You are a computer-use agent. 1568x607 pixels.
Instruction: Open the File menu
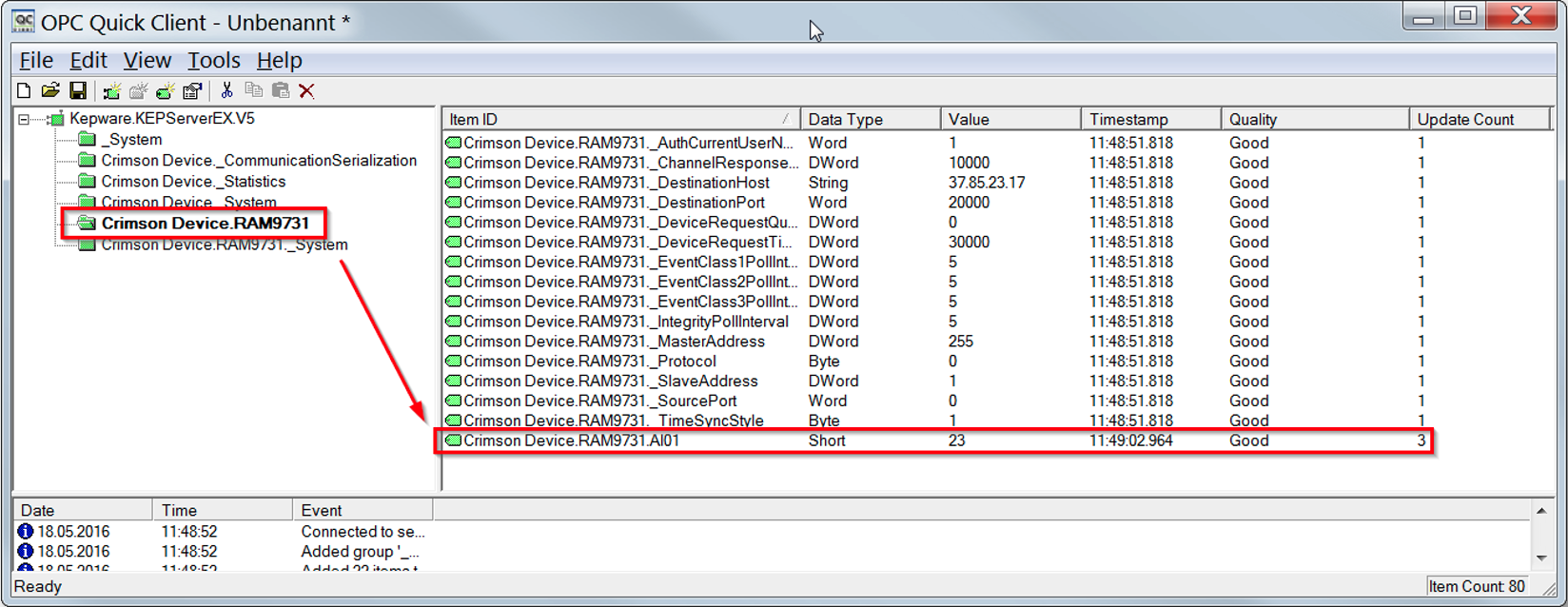(36, 60)
